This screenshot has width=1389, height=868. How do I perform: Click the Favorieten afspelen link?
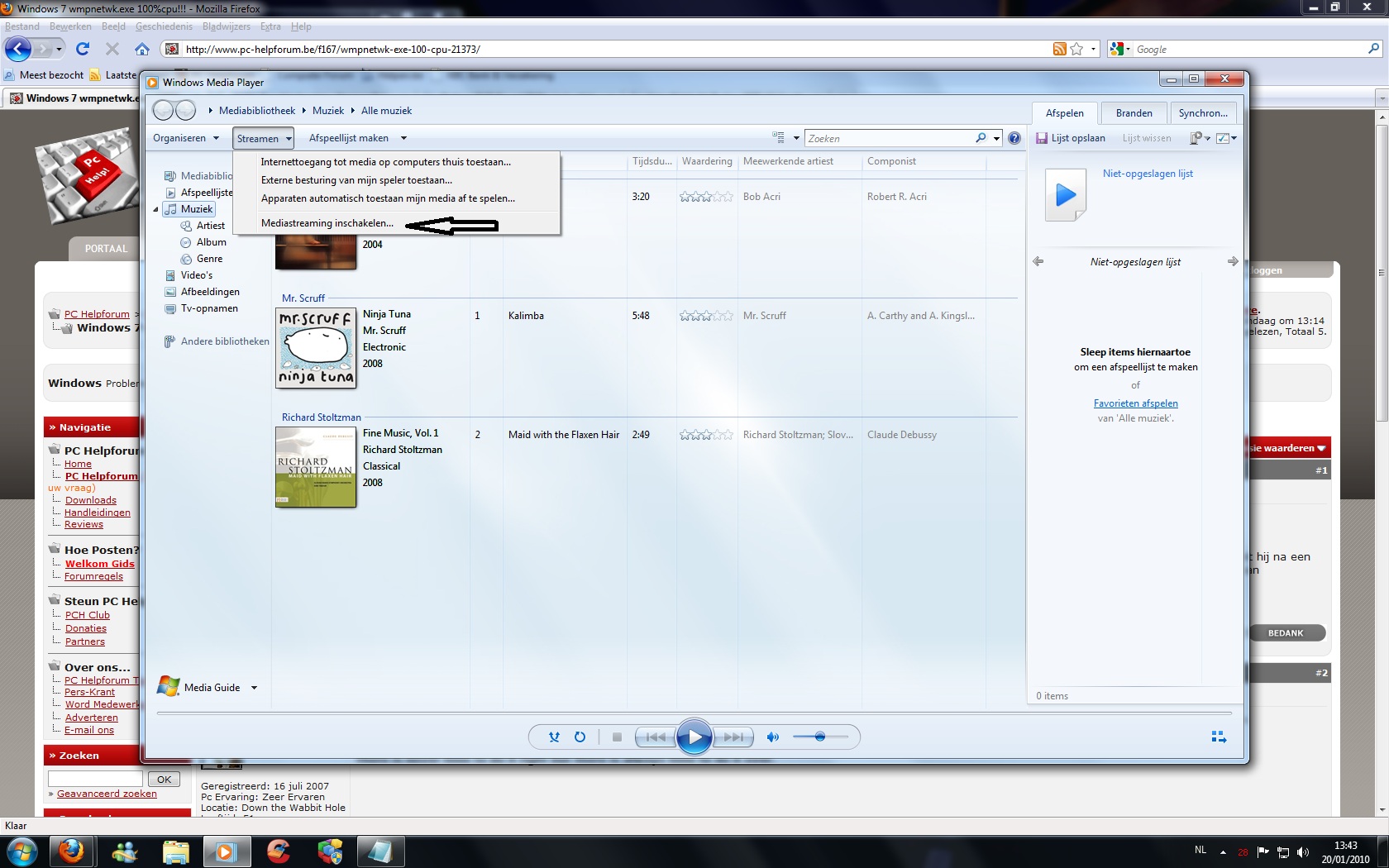point(1135,403)
